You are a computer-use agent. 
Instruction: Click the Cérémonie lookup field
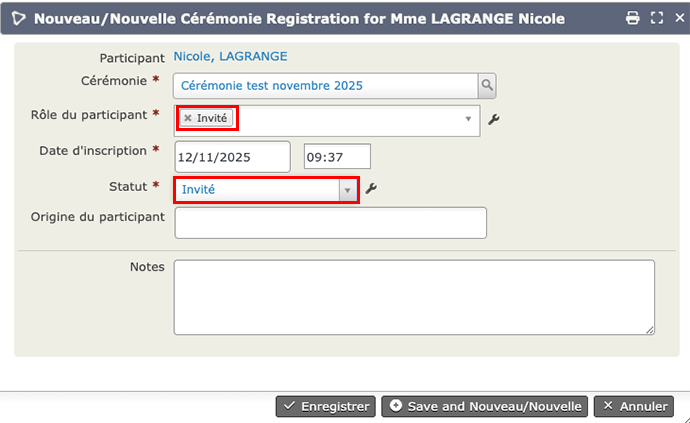(x=325, y=86)
